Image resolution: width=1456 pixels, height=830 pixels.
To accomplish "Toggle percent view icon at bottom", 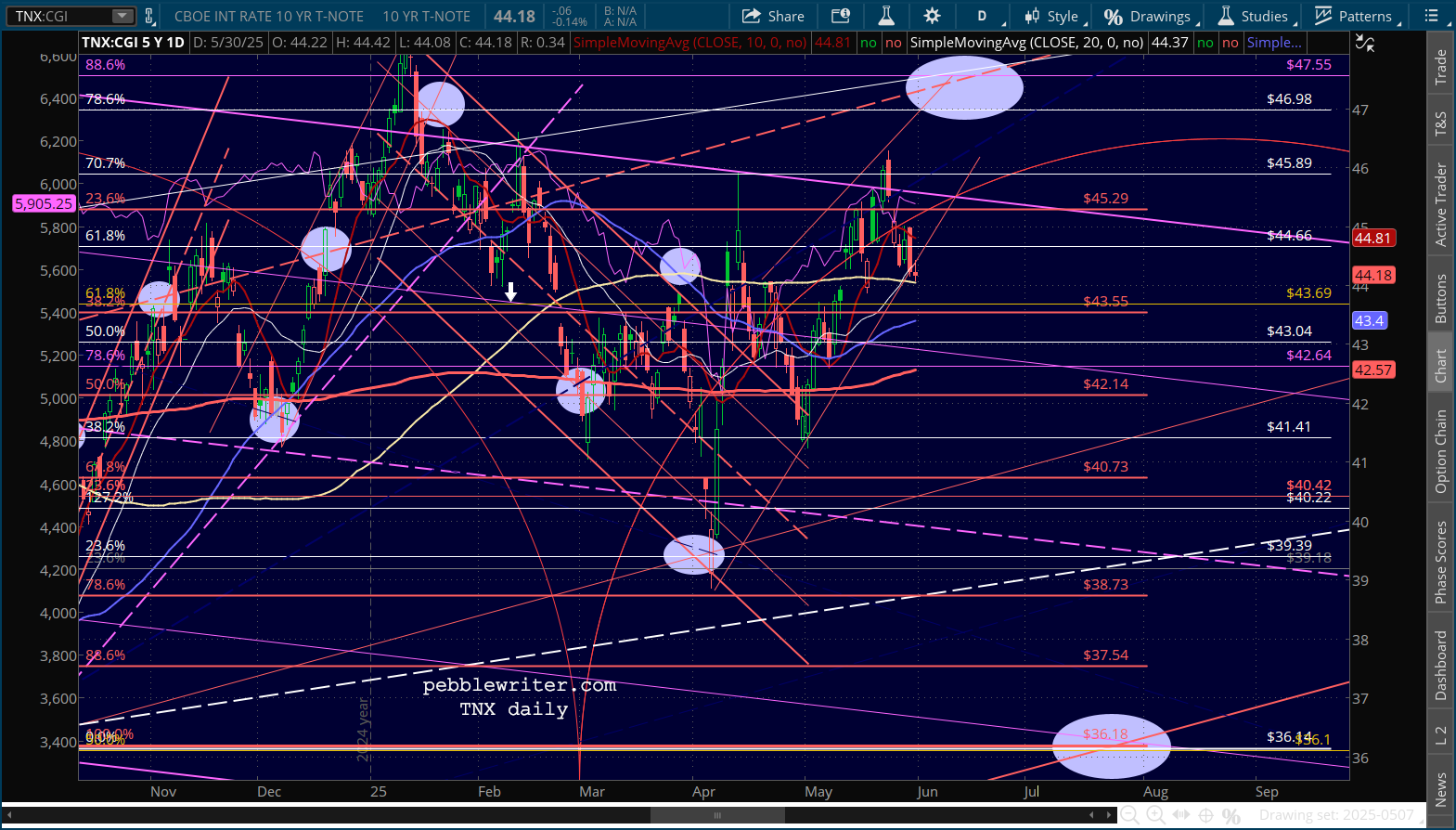I will pyautogui.click(x=1231, y=815).
